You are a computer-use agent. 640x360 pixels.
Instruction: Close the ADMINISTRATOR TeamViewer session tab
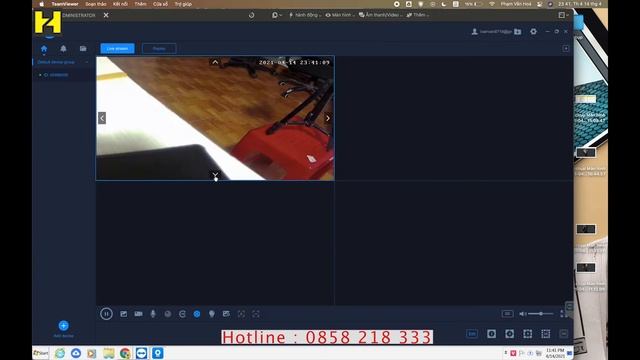(x=106, y=15)
